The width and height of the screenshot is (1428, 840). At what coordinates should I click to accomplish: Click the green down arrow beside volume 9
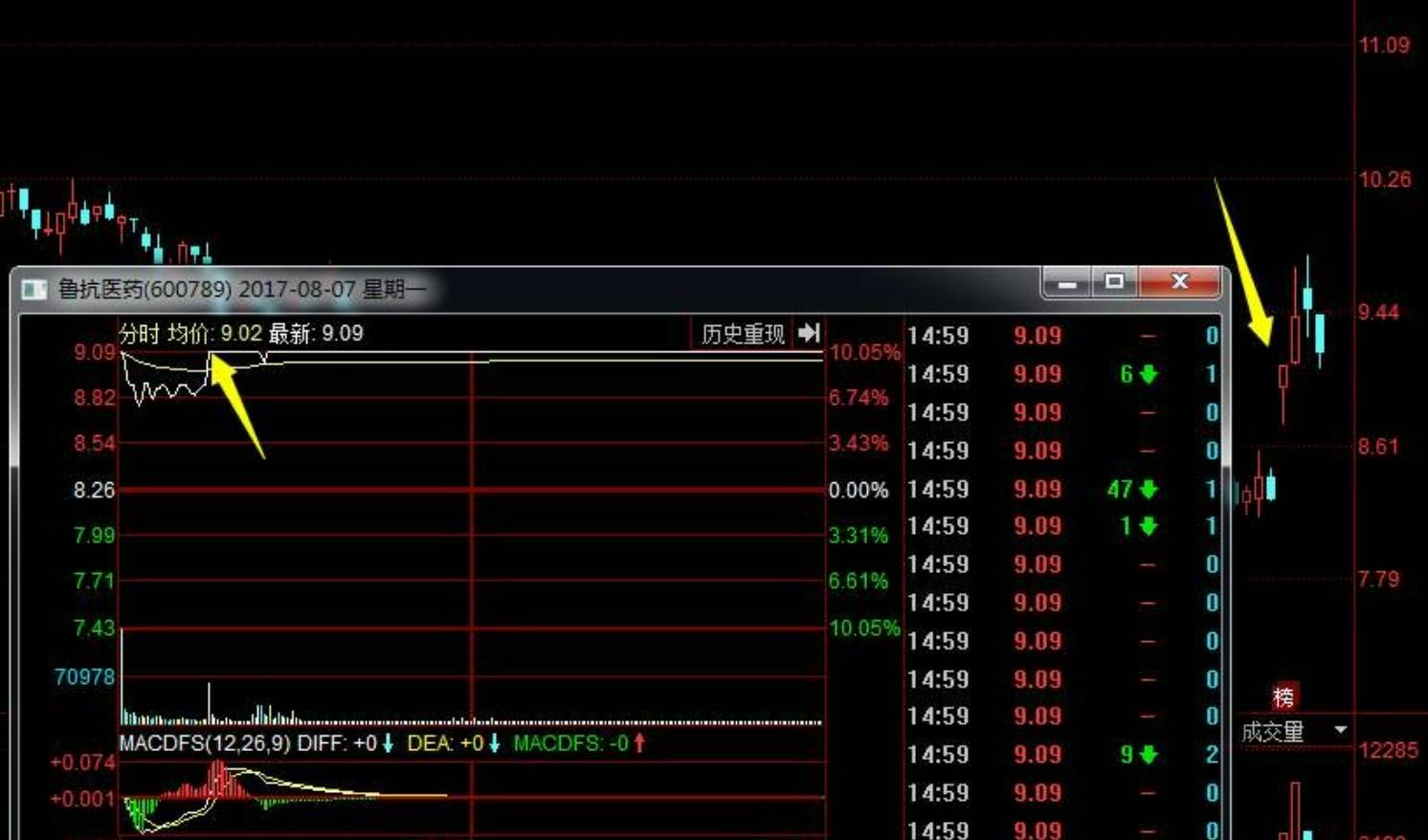(1149, 755)
